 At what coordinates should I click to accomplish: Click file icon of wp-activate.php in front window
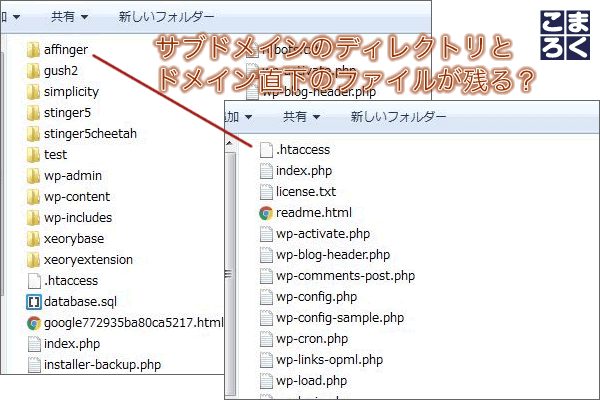click(x=266, y=234)
